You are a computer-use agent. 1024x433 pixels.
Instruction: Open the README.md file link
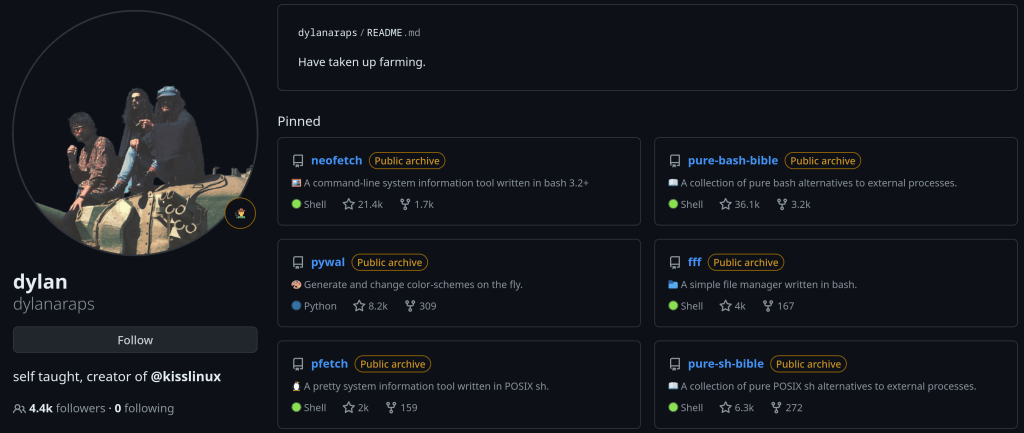coord(393,33)
